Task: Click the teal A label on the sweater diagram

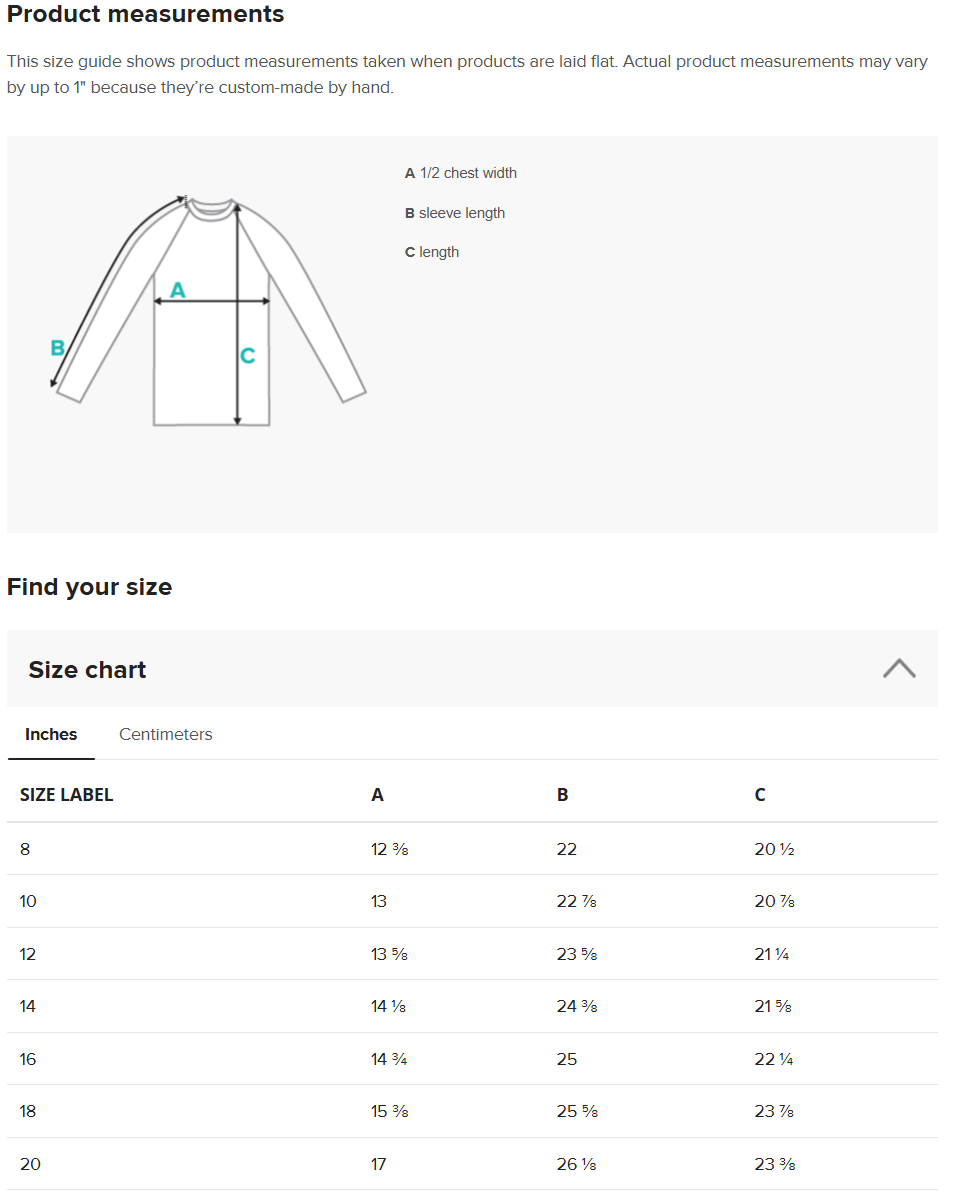Action: (178, 290)
